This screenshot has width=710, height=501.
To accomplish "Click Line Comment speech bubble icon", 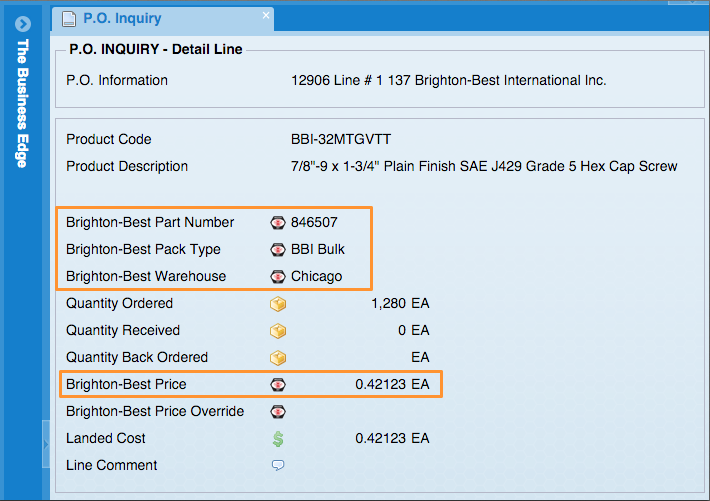I will 278,465.
